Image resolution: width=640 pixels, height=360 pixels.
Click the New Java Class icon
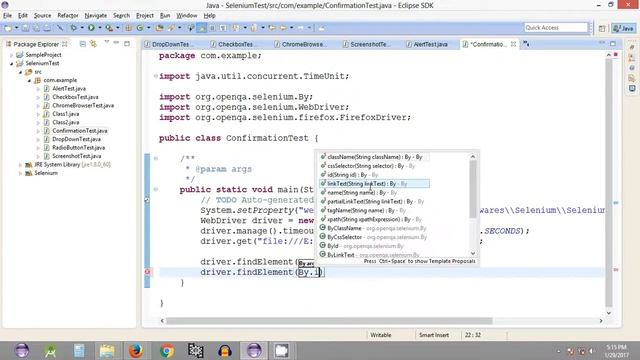click(x=140, y=28)
